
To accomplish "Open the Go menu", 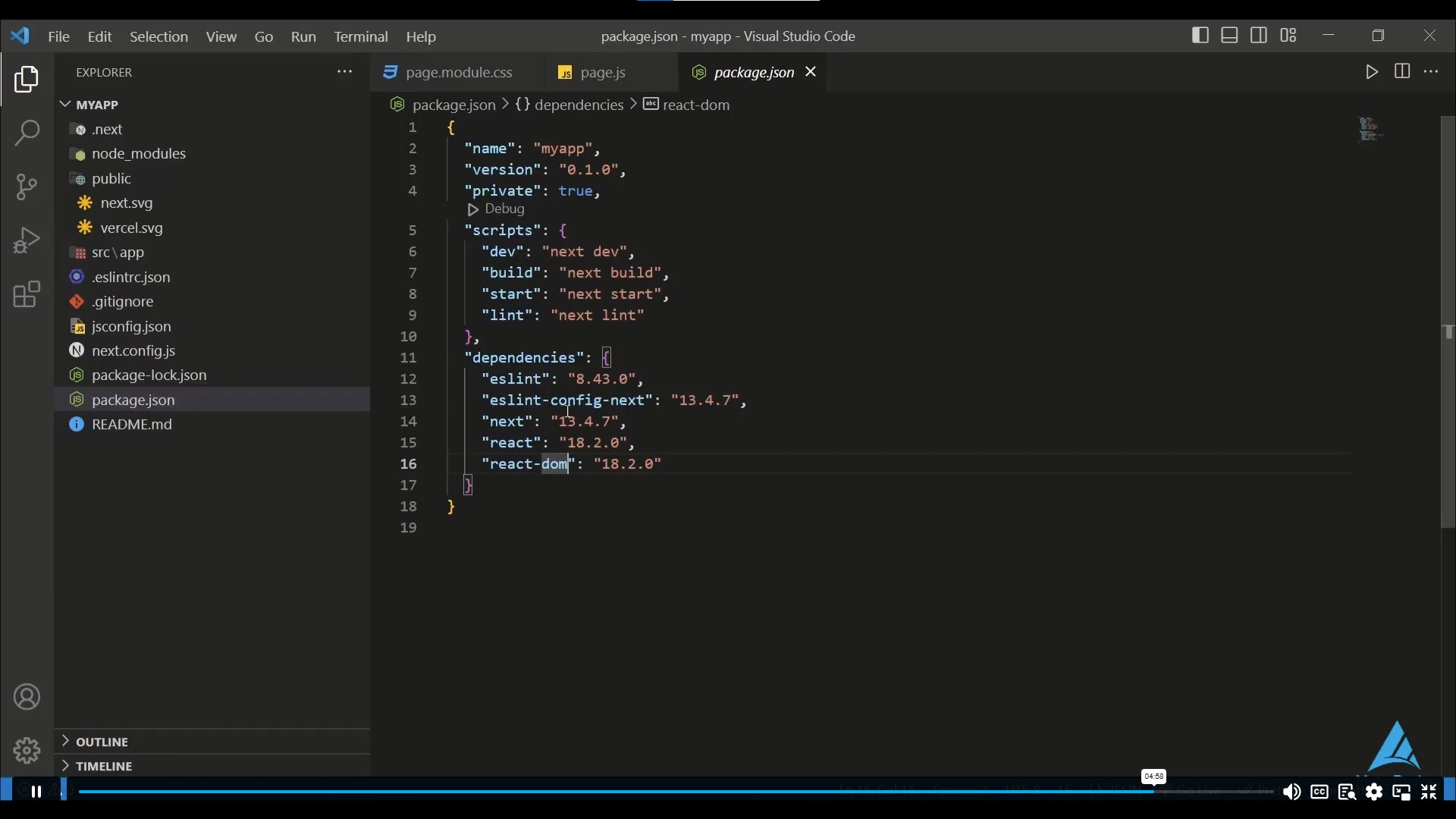I will point(264,36).
